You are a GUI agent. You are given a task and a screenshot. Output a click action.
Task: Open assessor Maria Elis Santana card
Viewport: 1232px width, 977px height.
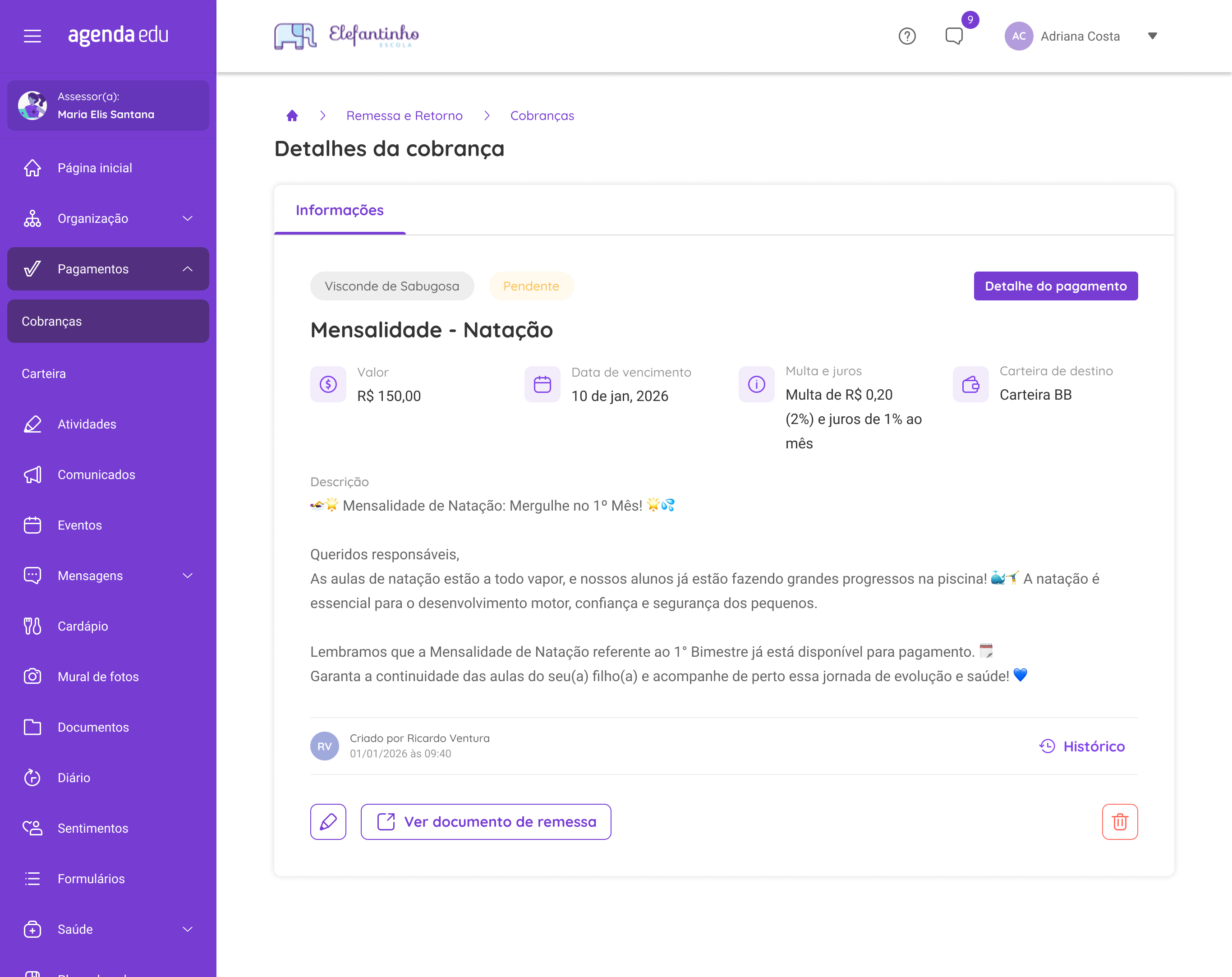[x=108, y=105]
